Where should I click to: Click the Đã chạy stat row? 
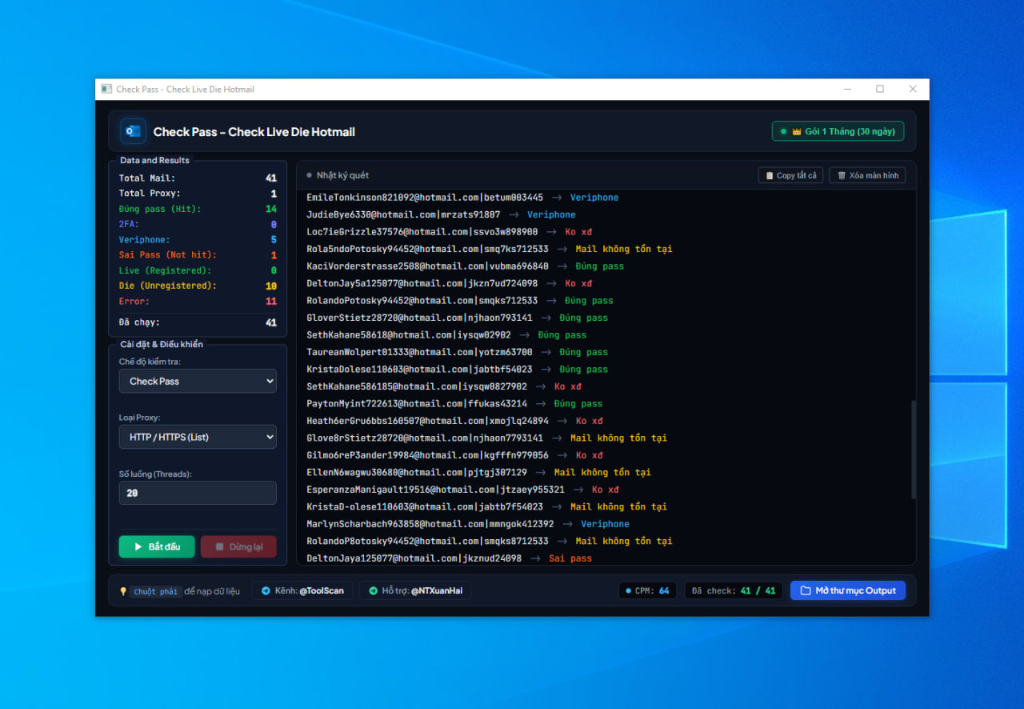point(197,323)
